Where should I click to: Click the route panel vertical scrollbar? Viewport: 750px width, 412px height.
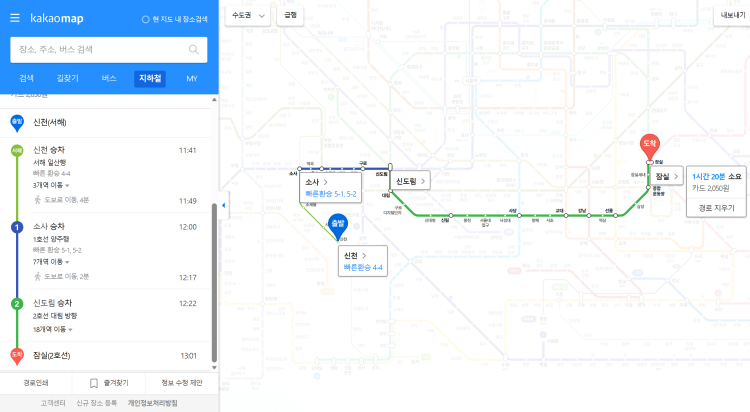tap(214, 270)
